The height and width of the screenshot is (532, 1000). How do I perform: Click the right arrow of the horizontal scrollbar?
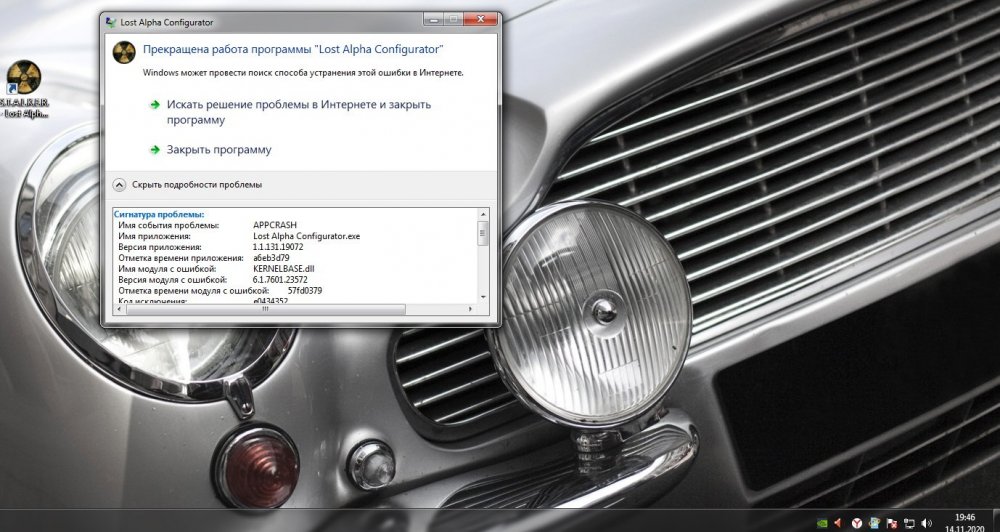[x=471, y=309]
